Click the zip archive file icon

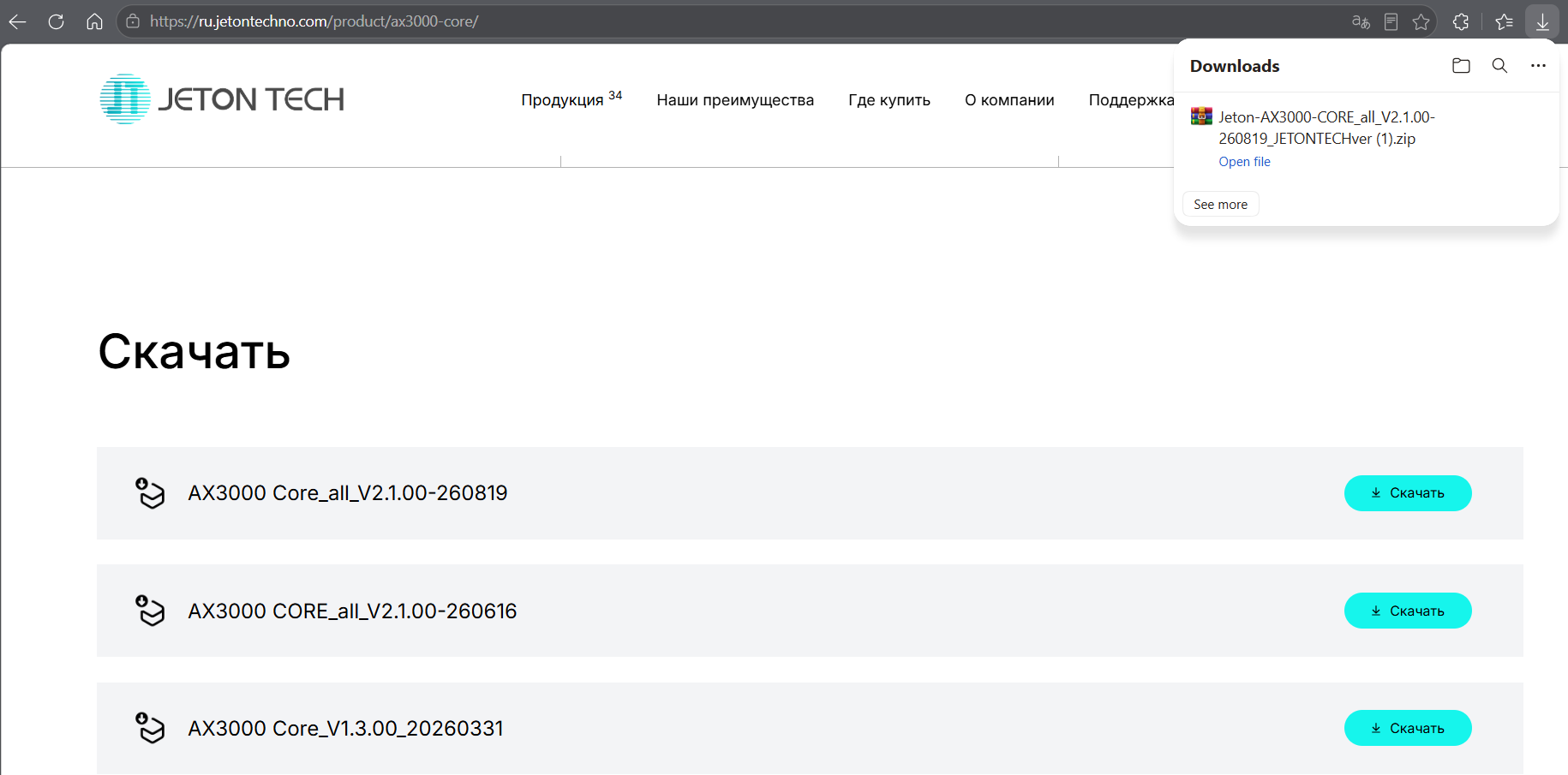click(x=1201, y=116)
